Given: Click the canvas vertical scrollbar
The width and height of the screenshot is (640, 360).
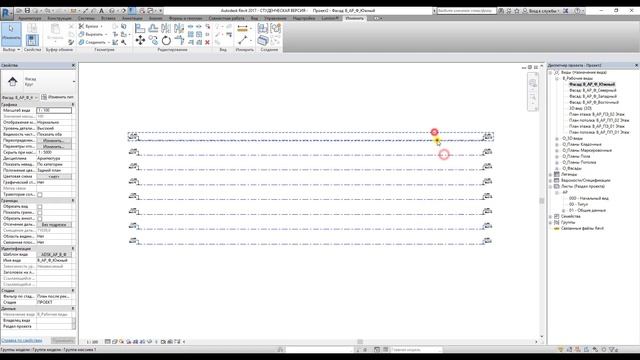Looking at the screenshot, I should 542,201.
